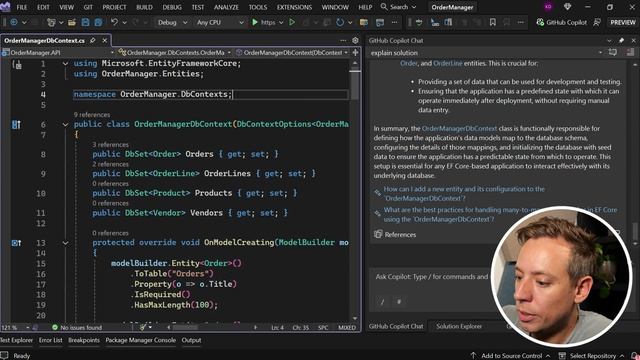Click the PREVIEW button
640x360 pixels.
tap(623, 22)
